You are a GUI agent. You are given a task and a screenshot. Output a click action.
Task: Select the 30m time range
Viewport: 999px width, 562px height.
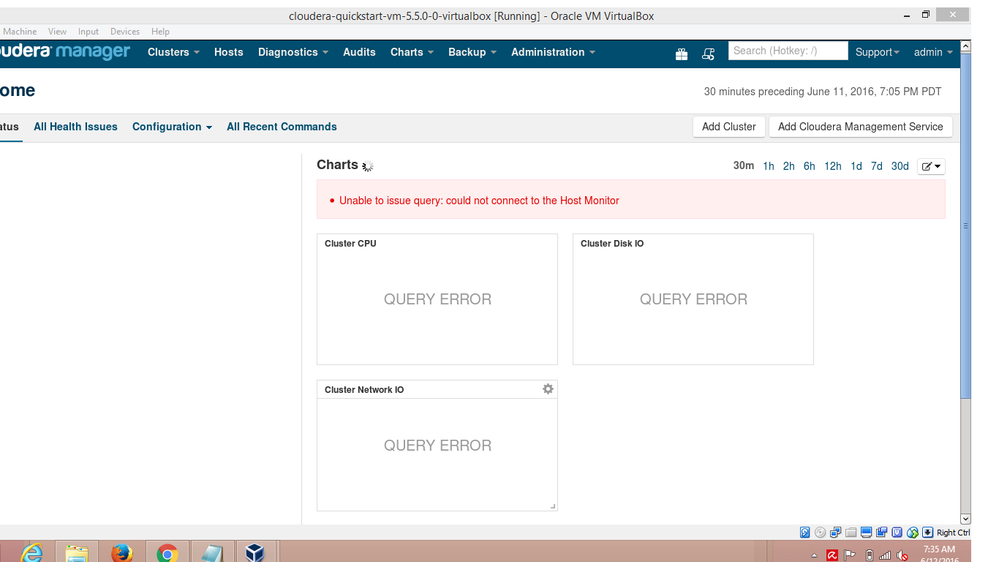(744, 166)
